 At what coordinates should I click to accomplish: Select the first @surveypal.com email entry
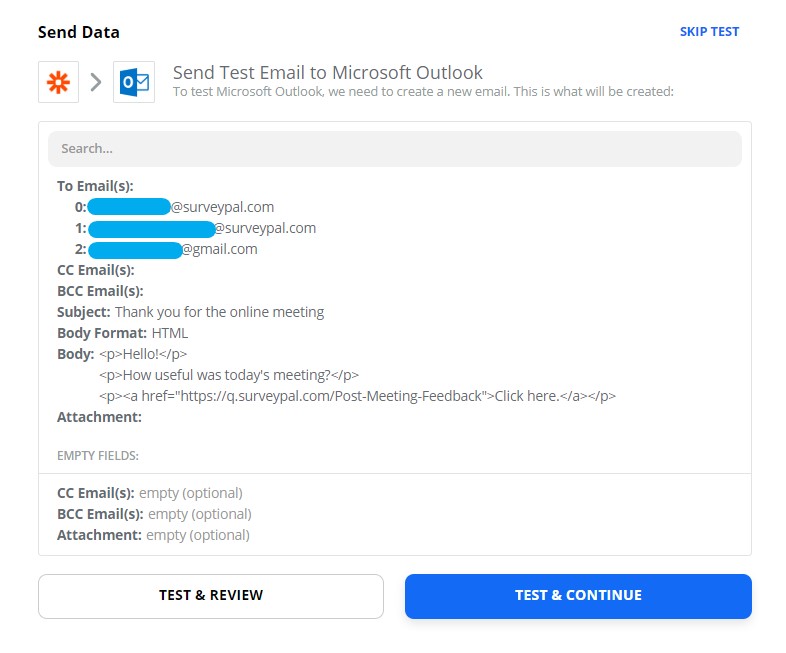(174, 207)
